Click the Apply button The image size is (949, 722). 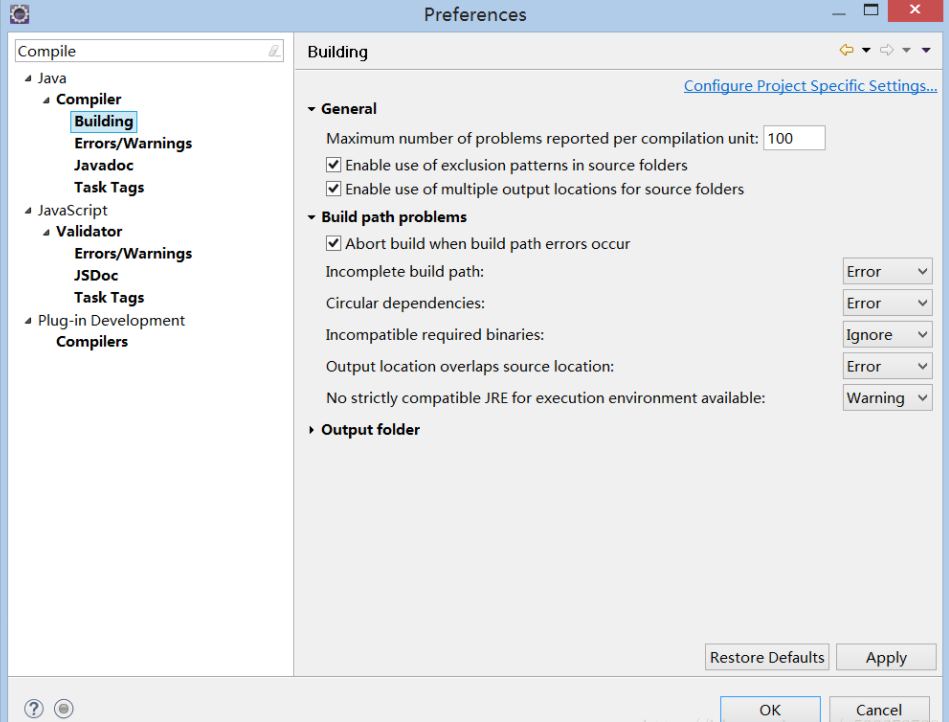886,657
